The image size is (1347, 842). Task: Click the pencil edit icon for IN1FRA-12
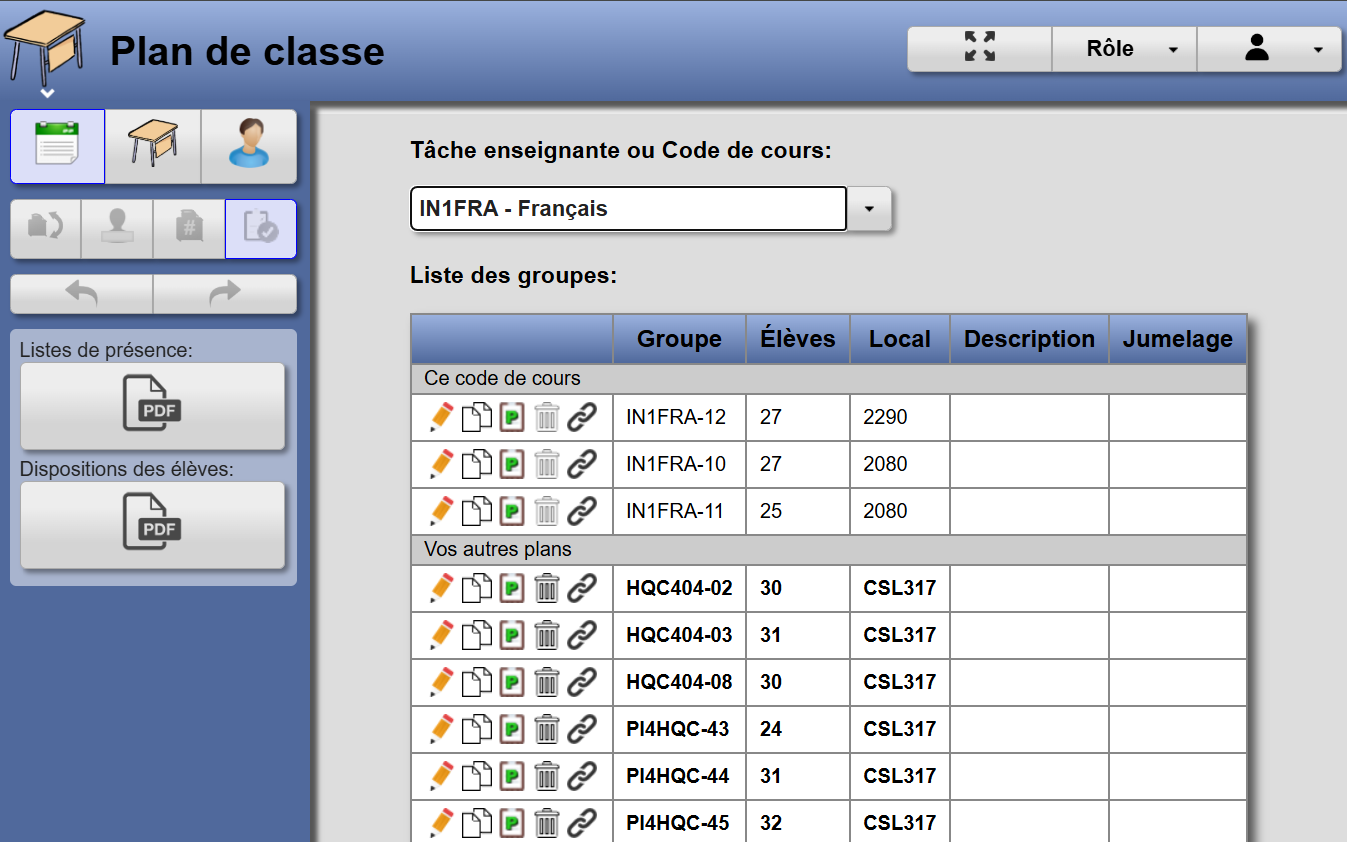(x=441, y=417)
